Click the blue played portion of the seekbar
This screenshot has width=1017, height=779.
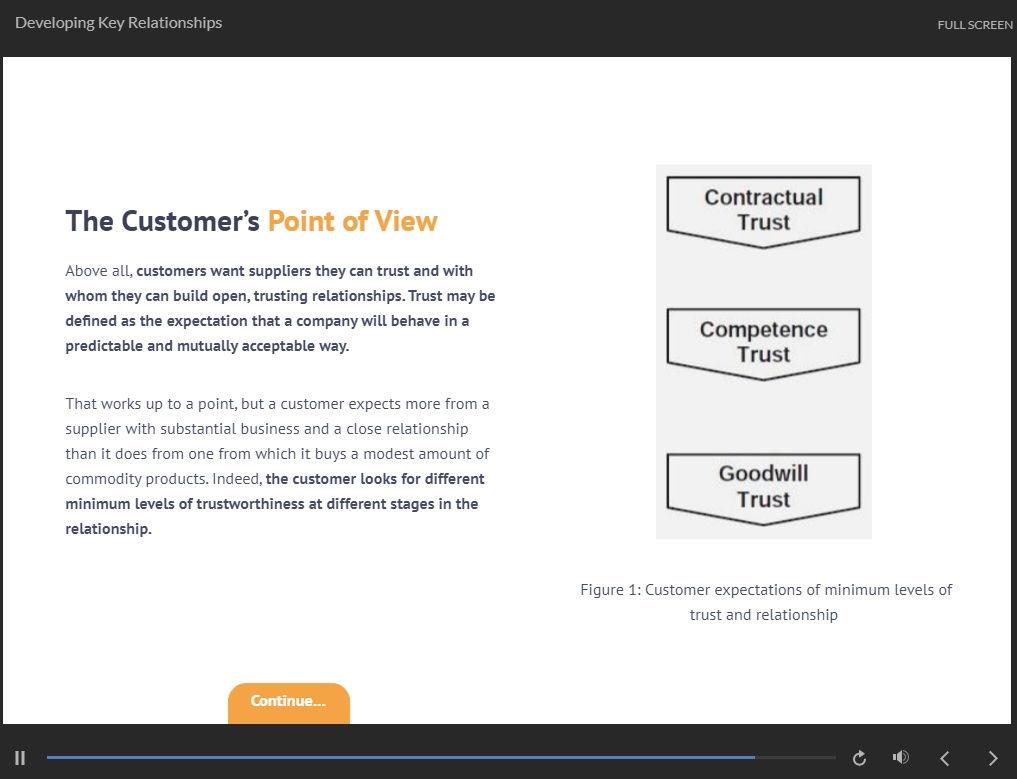(400, 758)
